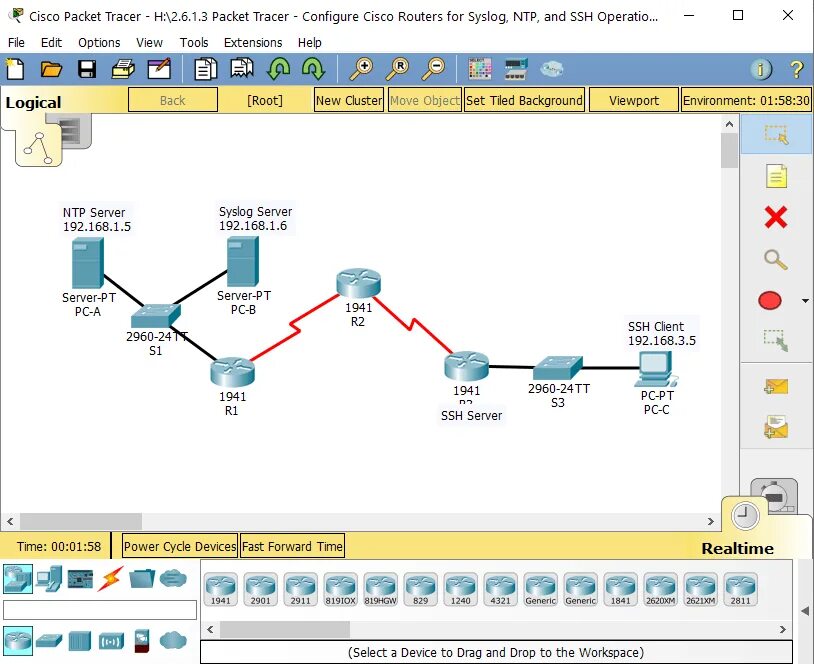Pick the 1841 router device

(x=620, y=589)
